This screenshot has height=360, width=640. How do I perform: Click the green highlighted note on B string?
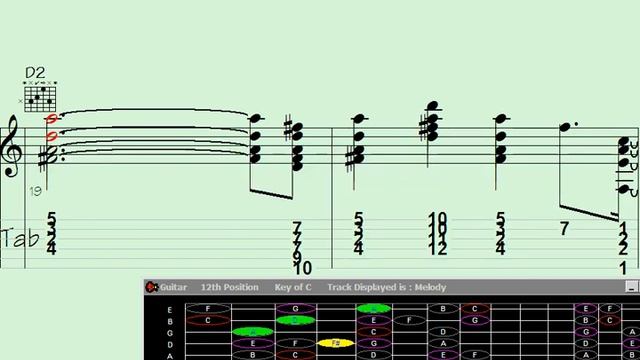pyautogui.click(x=295, y=320)
